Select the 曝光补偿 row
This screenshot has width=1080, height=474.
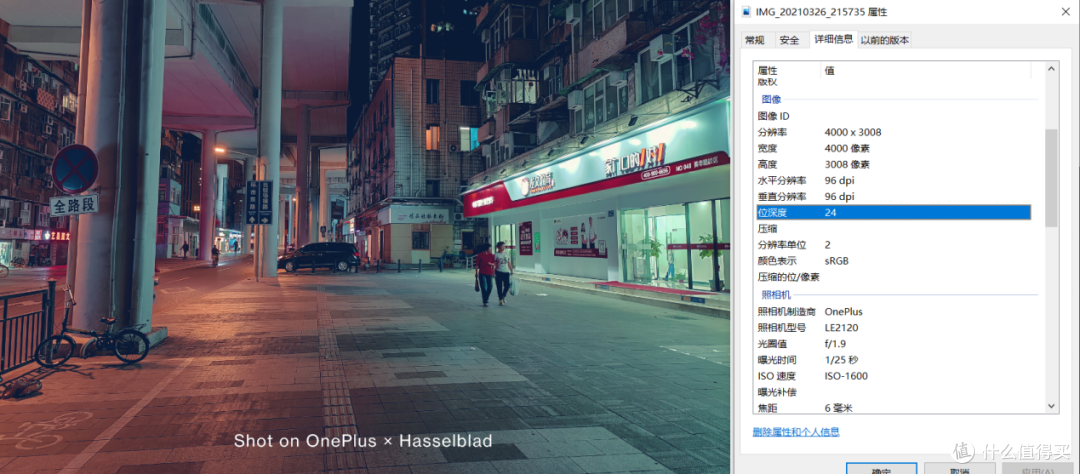(x=893, y=392)
